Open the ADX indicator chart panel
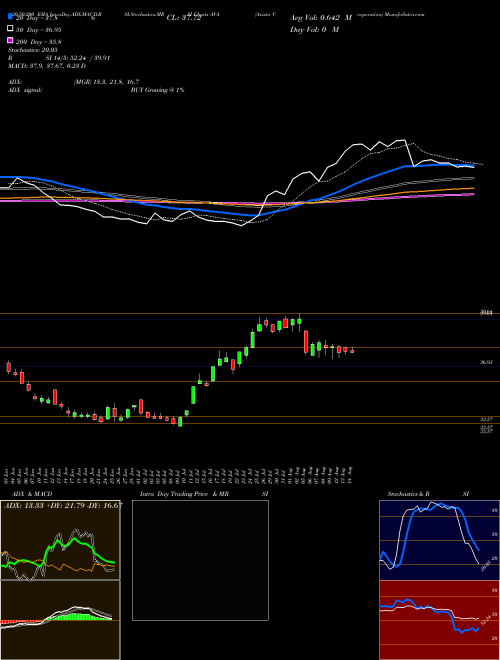This screenshot has height=660, width=500. [x=60, y=540]
